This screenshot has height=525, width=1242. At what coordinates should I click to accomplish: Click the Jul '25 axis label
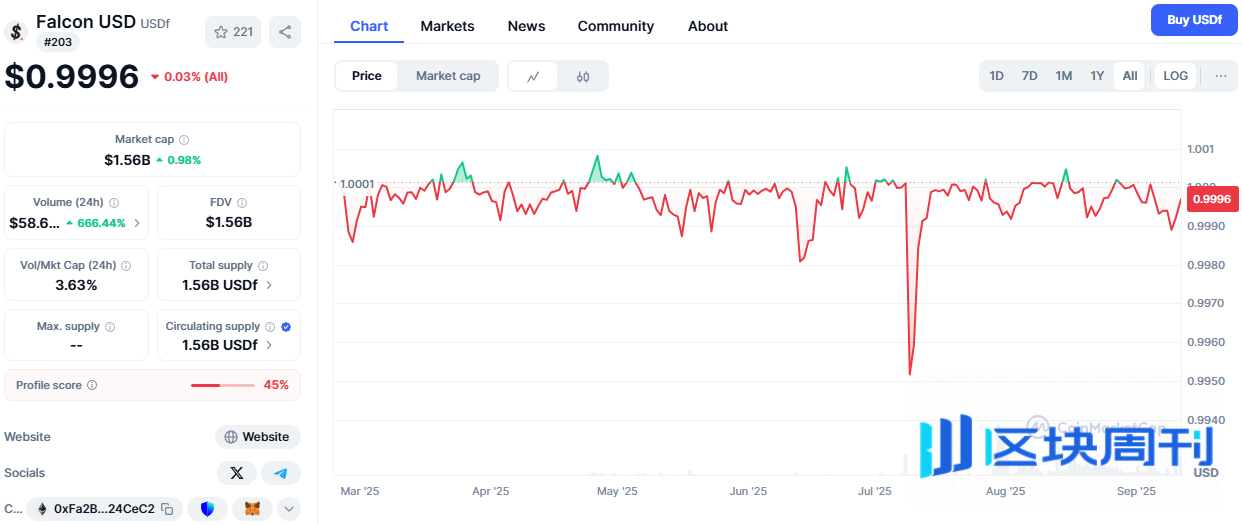coord(875,491)
